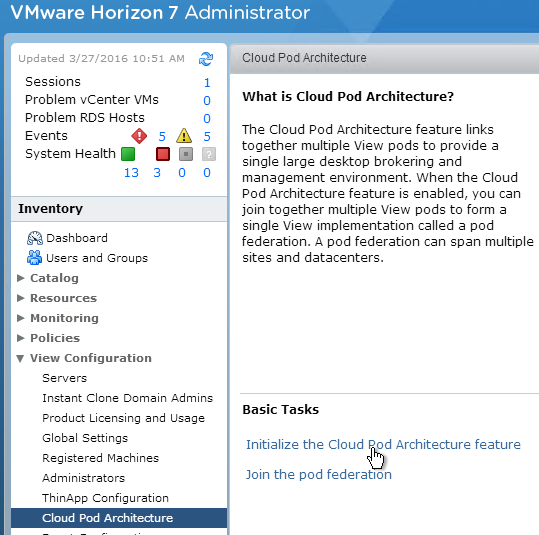
Task: Click the gray System Health square
Action: point(186,154)
